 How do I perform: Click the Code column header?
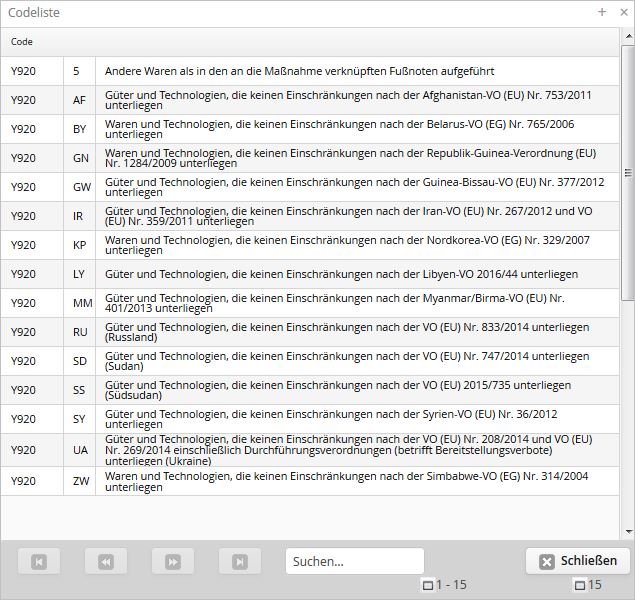(22, 42)
